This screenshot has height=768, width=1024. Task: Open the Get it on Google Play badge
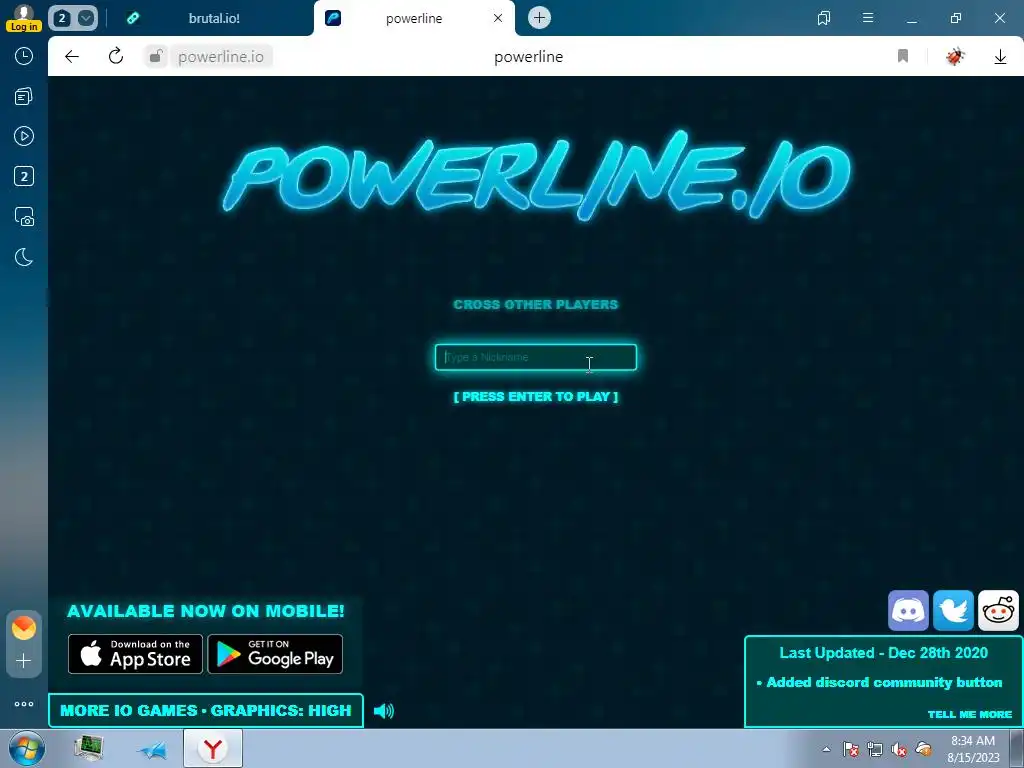[x=275, y=654]
